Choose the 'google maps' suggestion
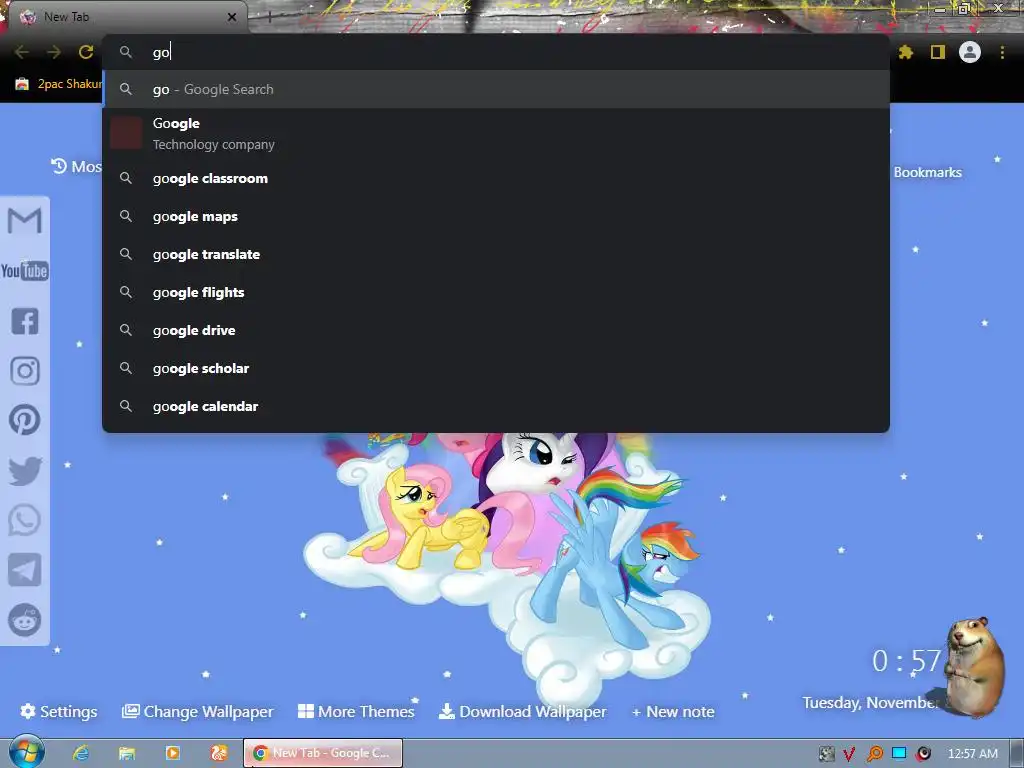This screenshot has height=768, width=1024. coord(496,216)
